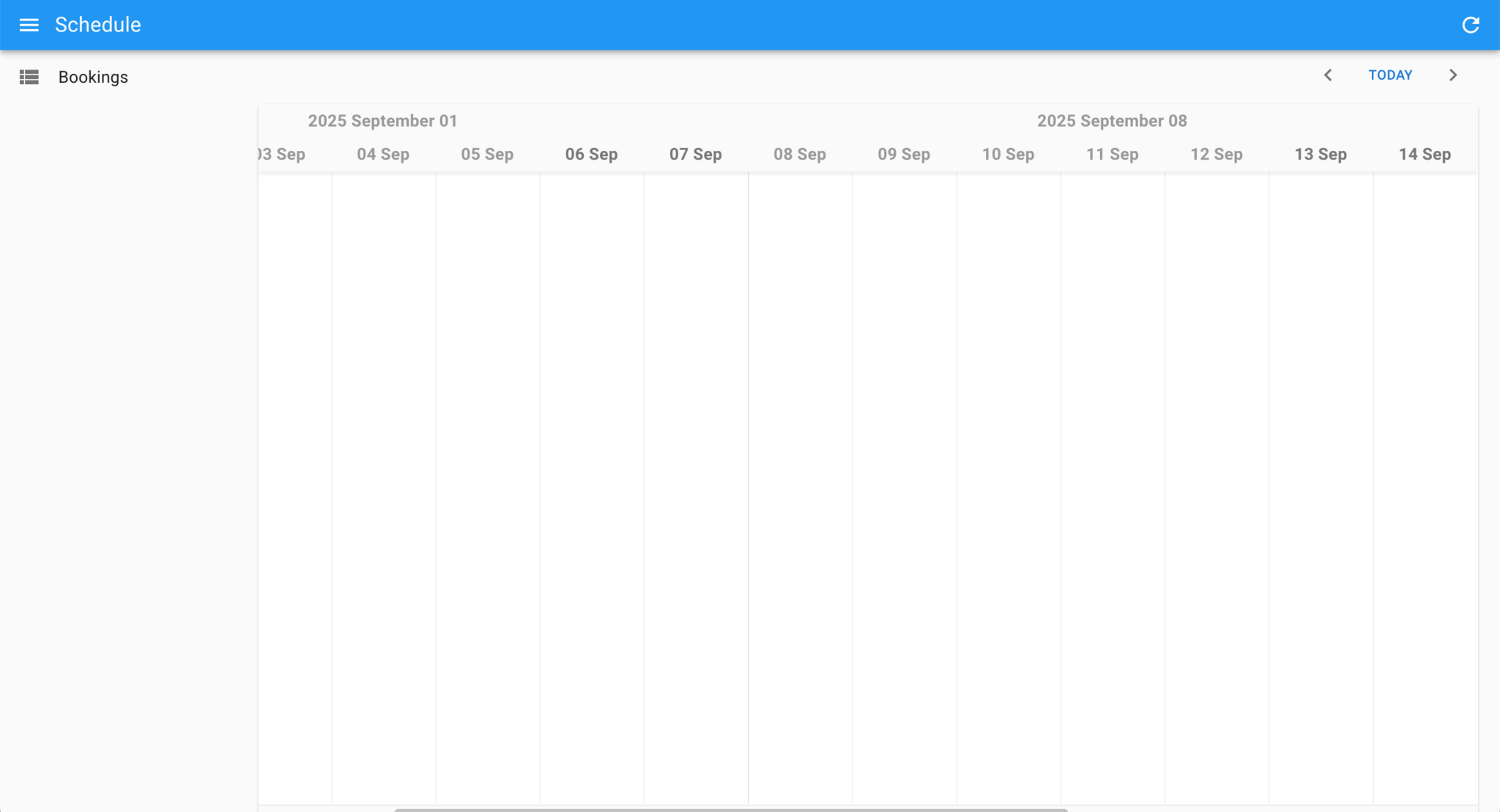This screenshot has height=812, width=1500.
Task: Select the 04 Sep day column header
Action: pos(383,154)
